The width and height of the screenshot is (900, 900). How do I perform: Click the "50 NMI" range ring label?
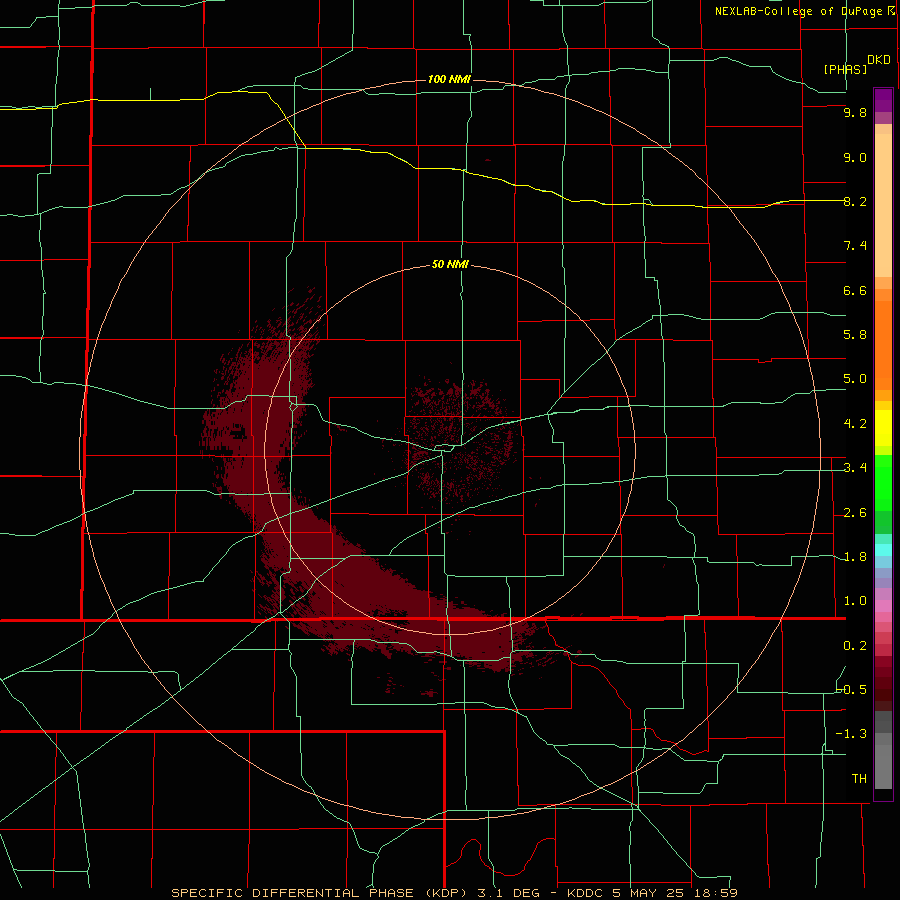450,265
